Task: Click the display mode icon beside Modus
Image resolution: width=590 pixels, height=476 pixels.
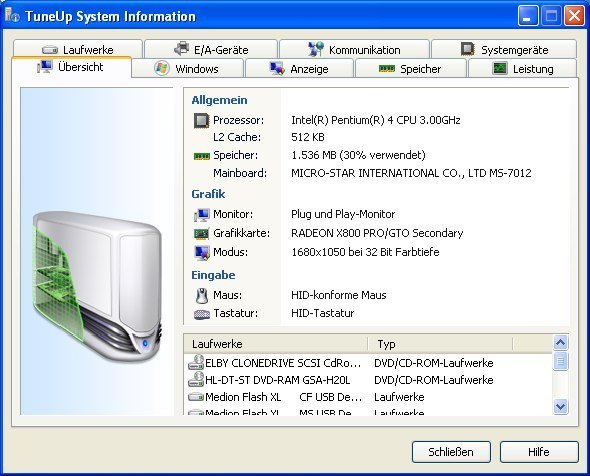Action: (202, 252)
